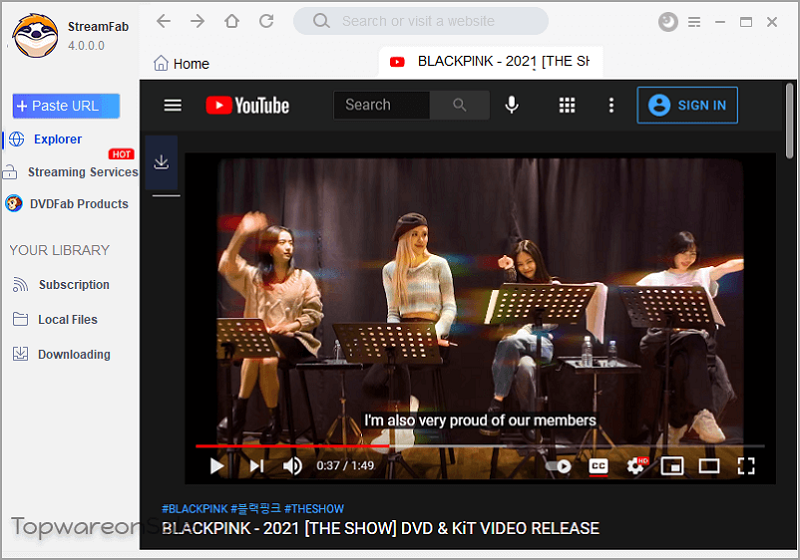Click the Explorer globe icon
The image size is (800, 560).
(17, 139)
